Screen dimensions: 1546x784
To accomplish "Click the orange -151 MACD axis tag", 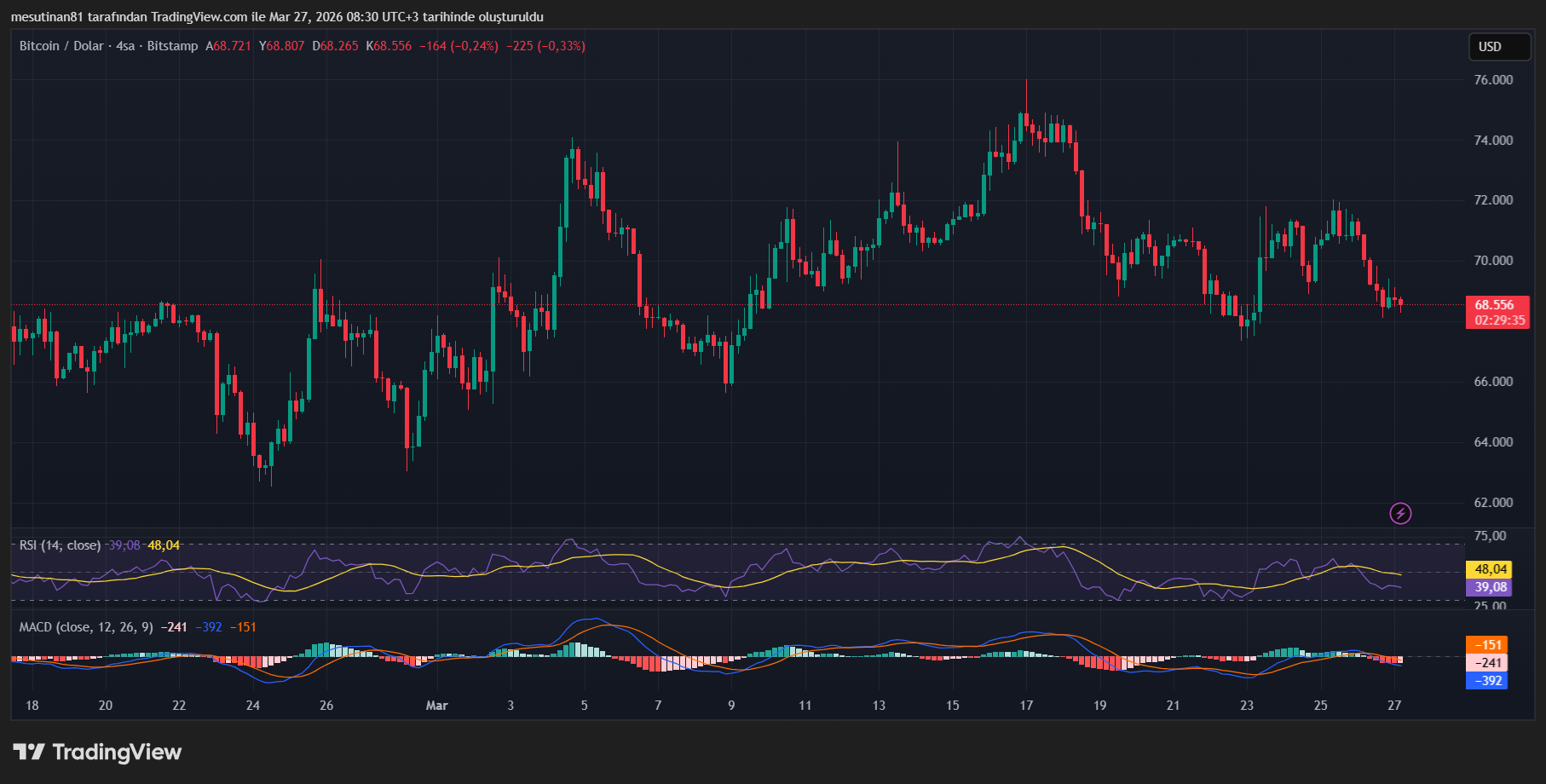I will tap(1487, 645).
